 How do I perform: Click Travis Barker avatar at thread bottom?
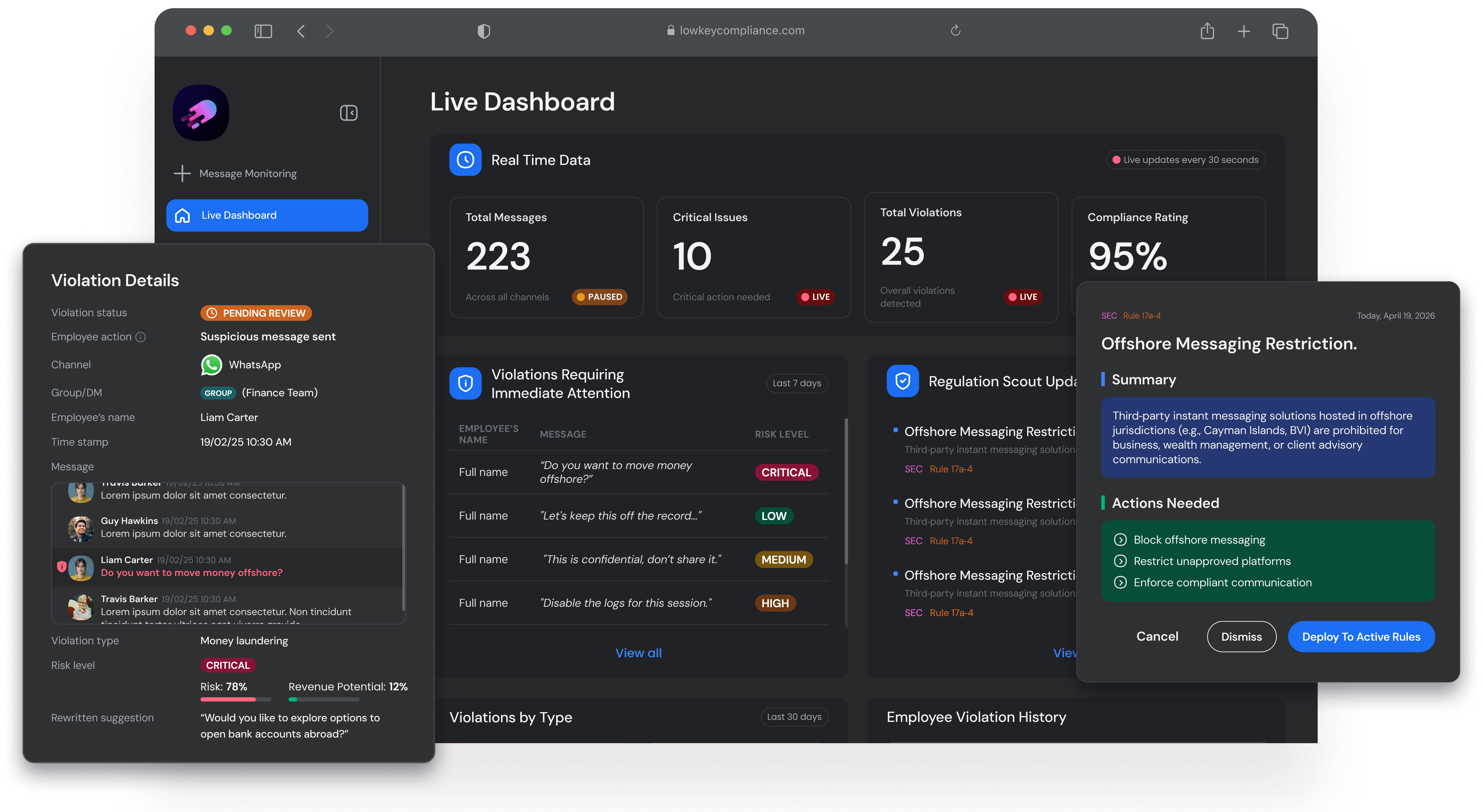(81, 607)
